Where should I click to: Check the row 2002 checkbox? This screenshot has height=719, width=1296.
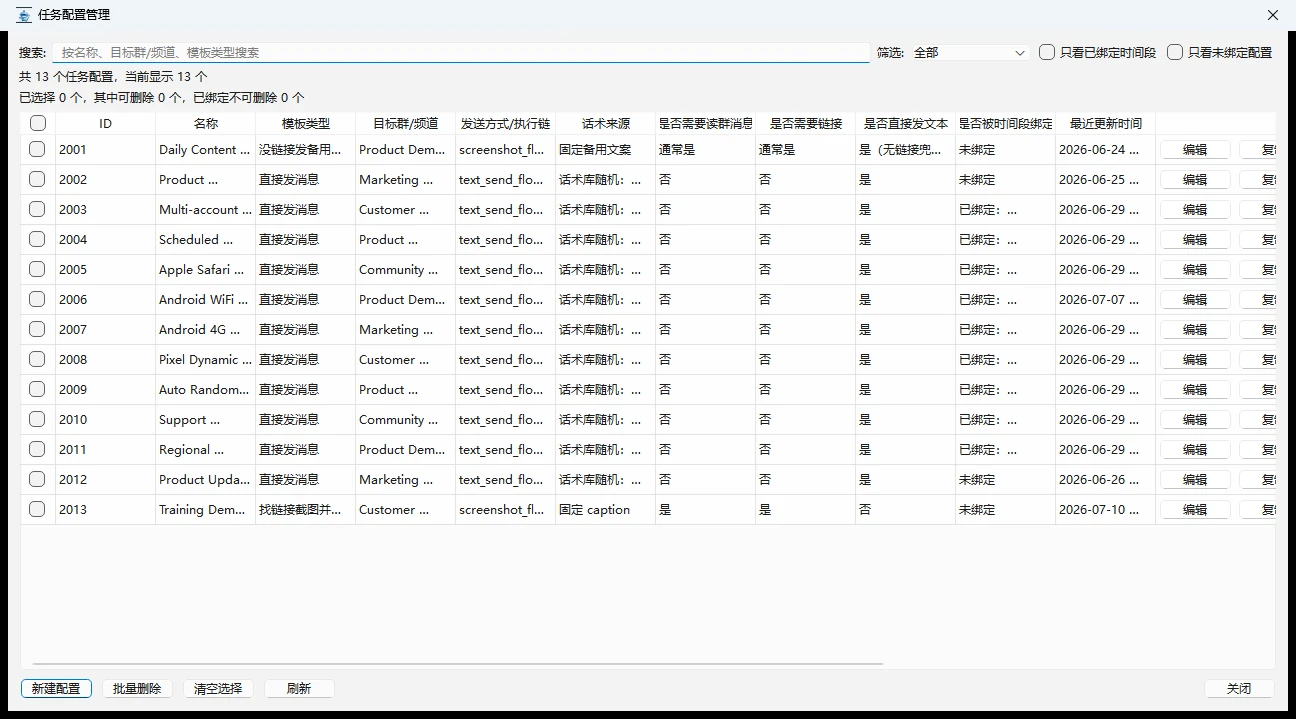[37, 179]
